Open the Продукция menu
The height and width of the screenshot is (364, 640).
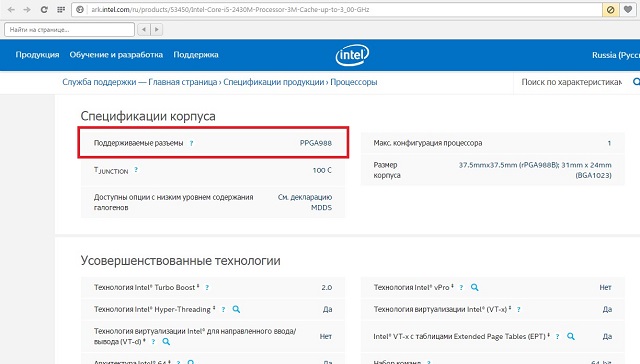click(x=37, y=55)
